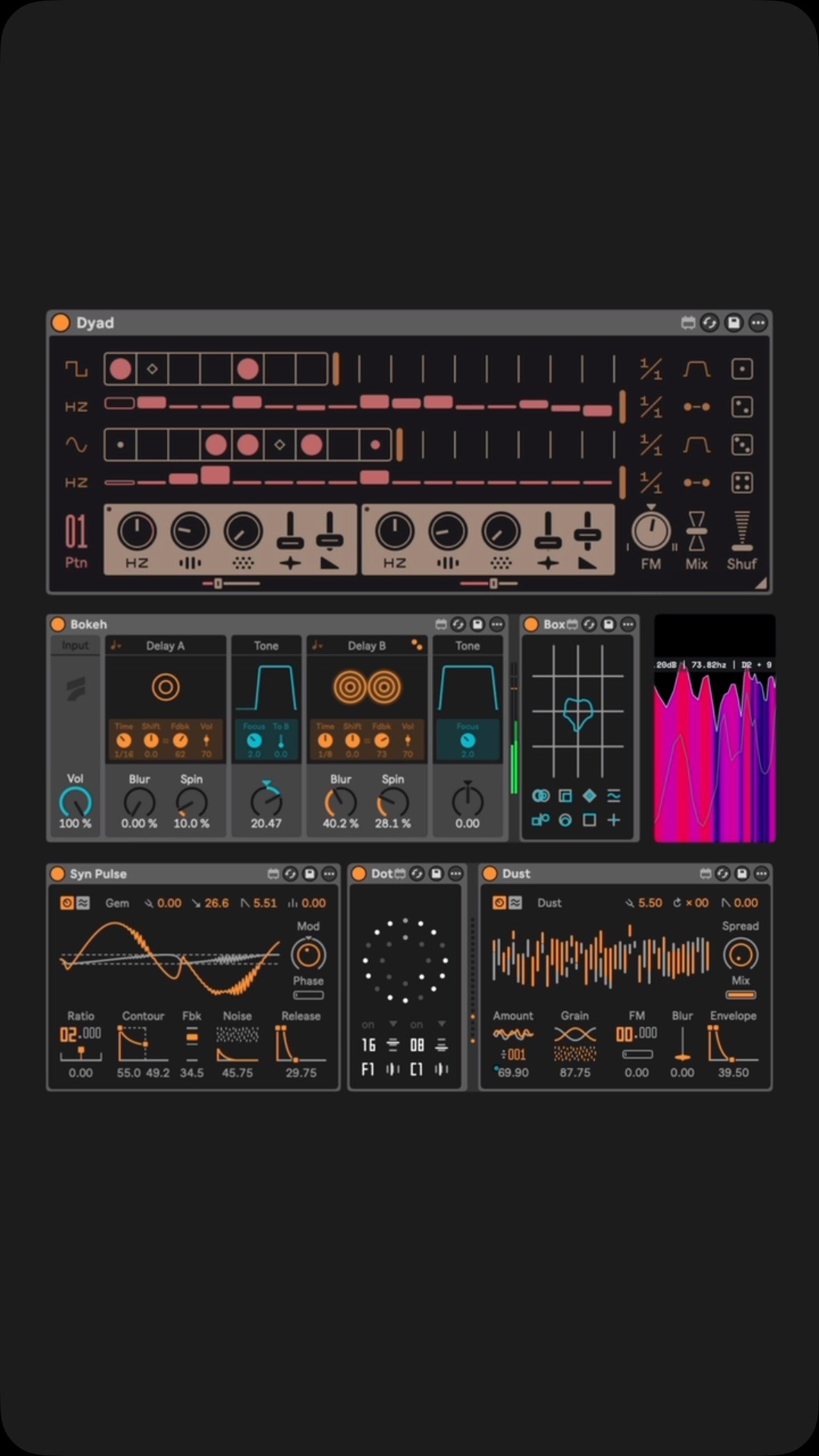Image resolution: width=819 pixels, height=1456 pixels.
Task: Click the Delay B note sync icon
Action: [x=317, y=645]
